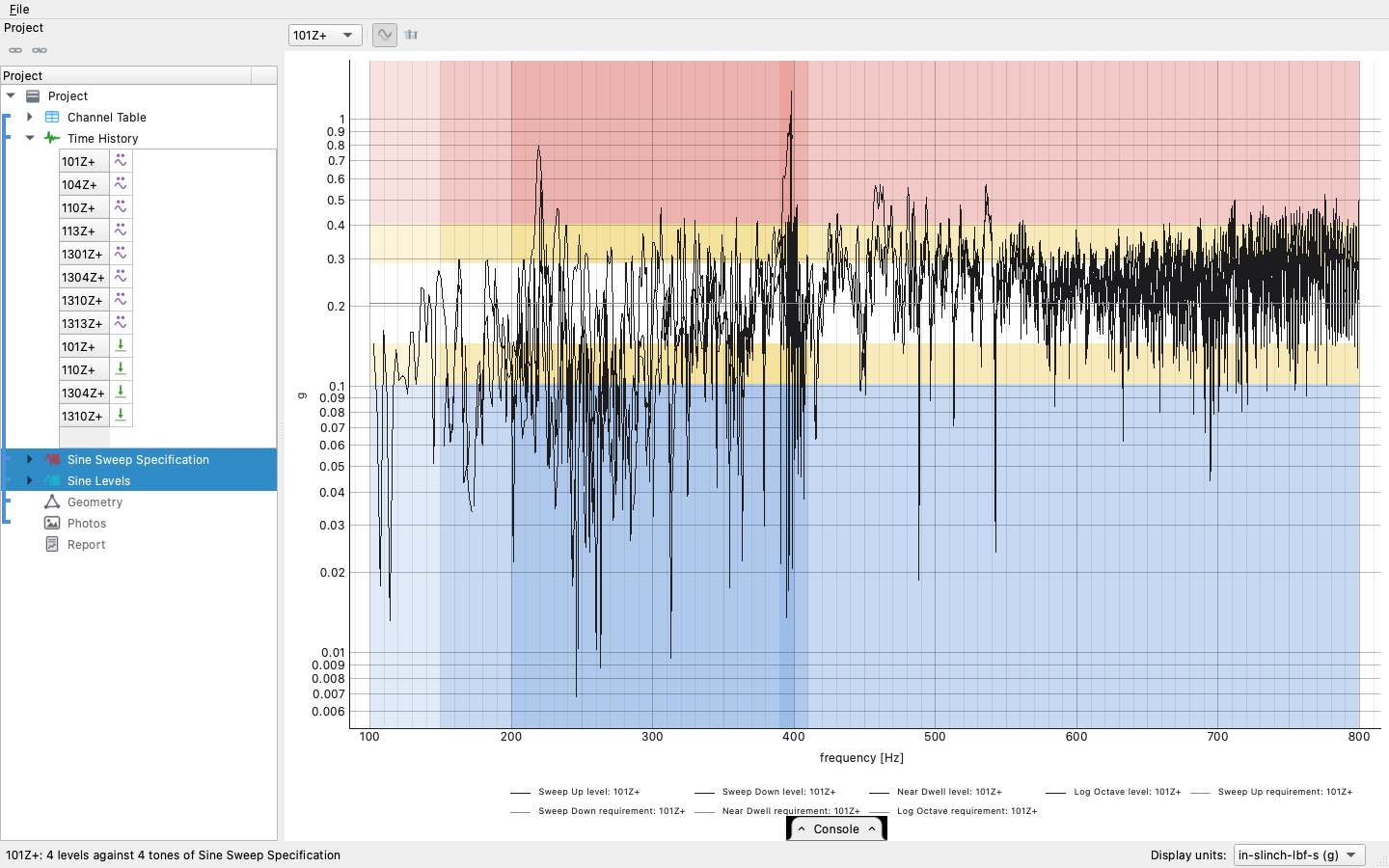Click the Sweep Up level: 101Z+ legend entry
The height and width of the screenshot is (868, 1389).
(575, 792)
